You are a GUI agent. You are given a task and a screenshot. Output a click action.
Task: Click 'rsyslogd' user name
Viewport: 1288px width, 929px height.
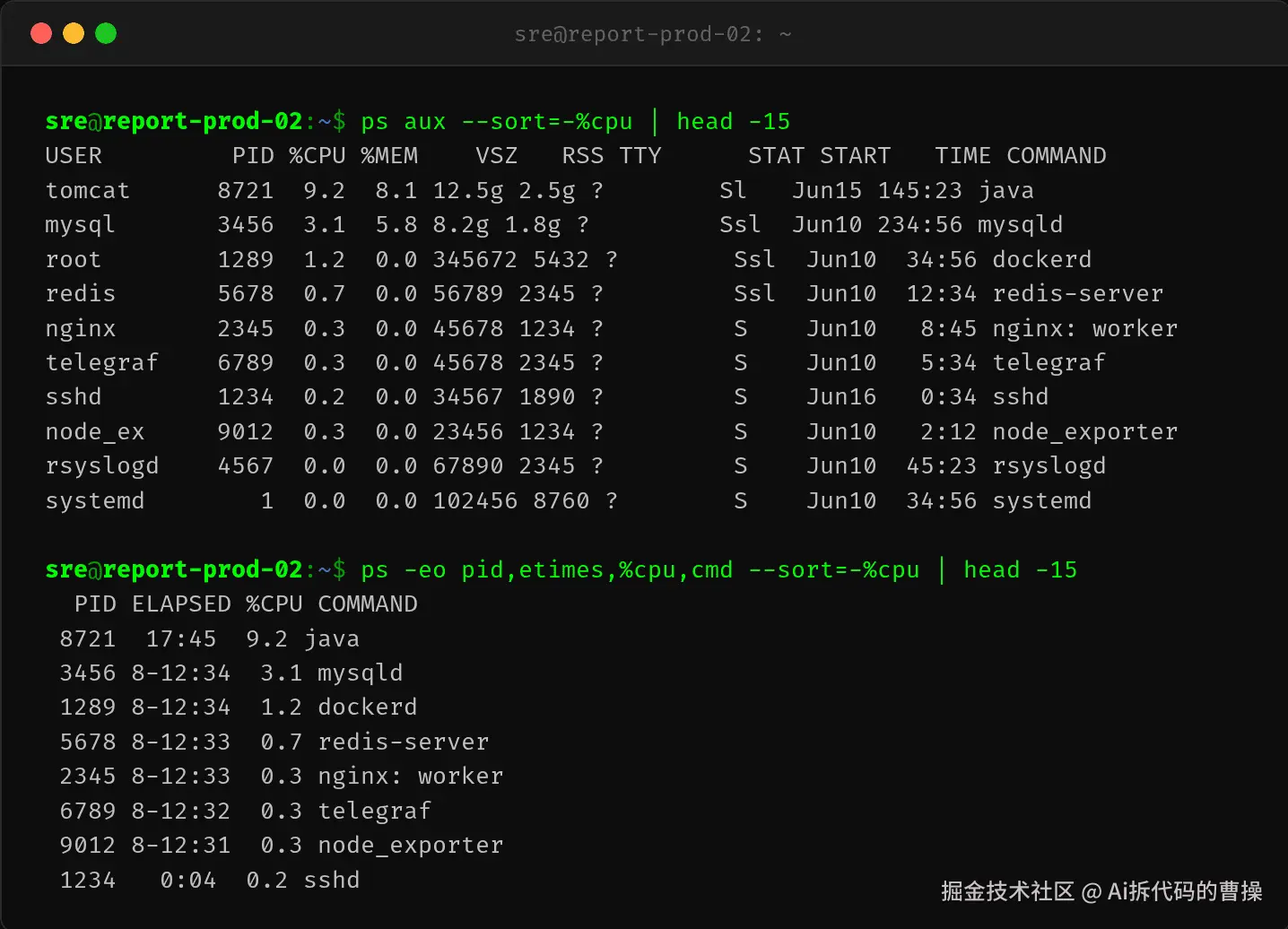(x=102, y=465)
